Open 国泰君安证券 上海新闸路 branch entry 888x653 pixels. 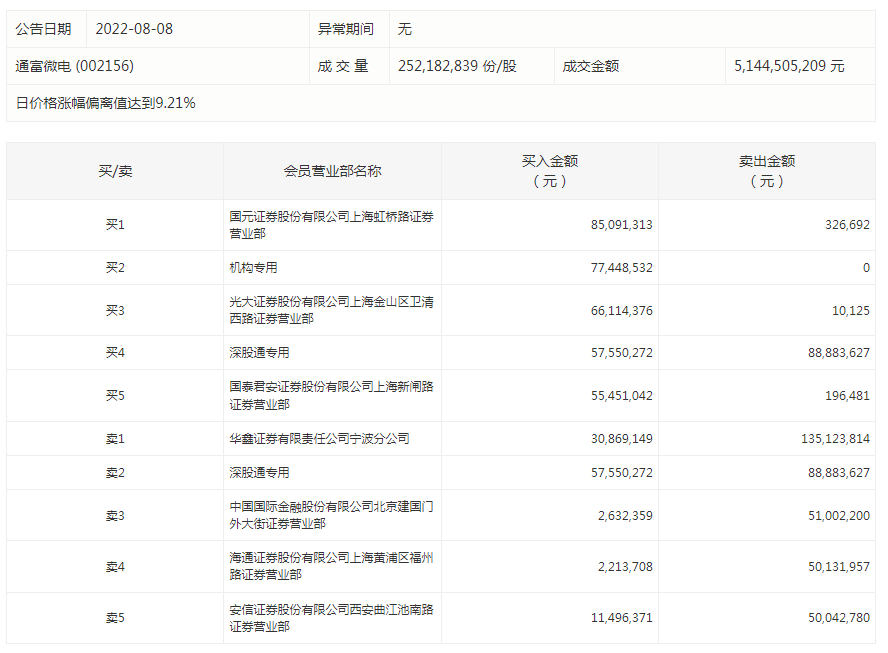(330, 396)
